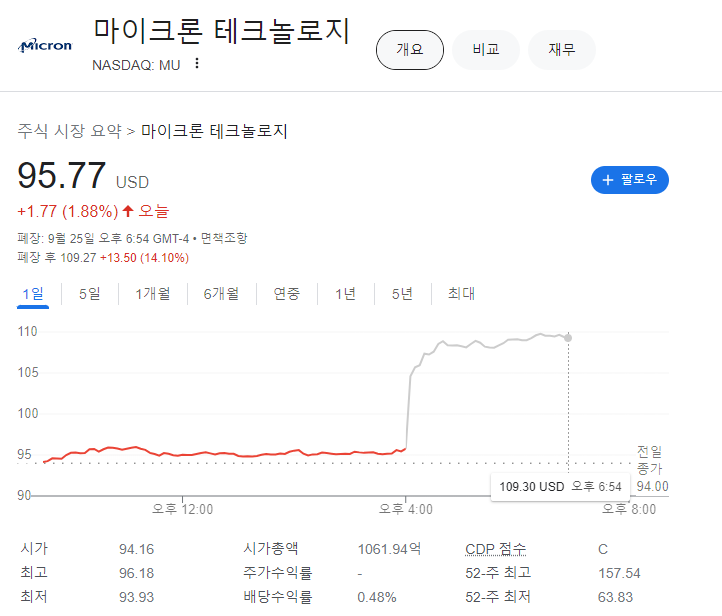Viewport: 722px width, 616px height.
Task: Click the Micron logo
Action: pos(45,46)
